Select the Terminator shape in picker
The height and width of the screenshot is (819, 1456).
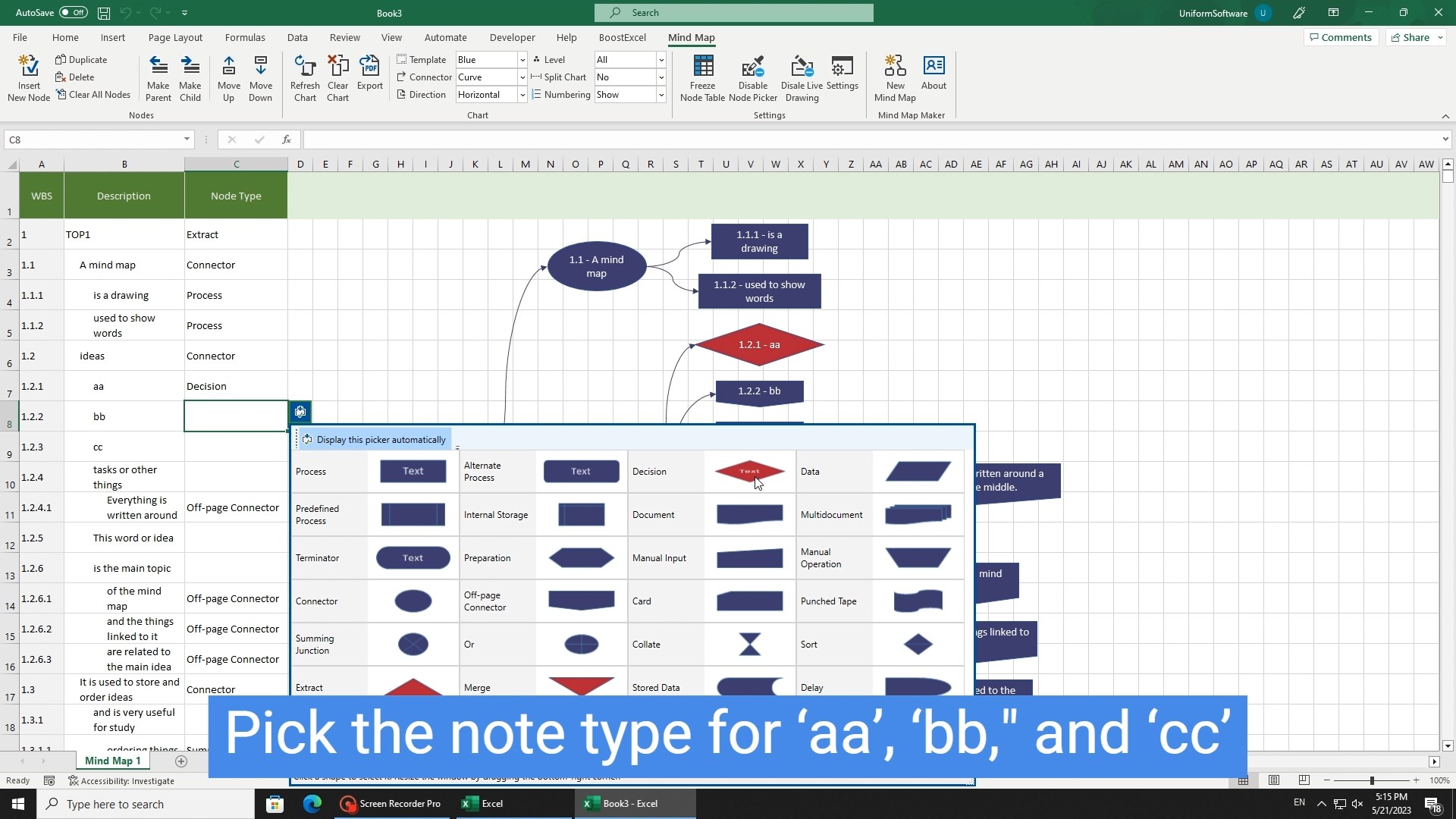[x=413, y=558]
